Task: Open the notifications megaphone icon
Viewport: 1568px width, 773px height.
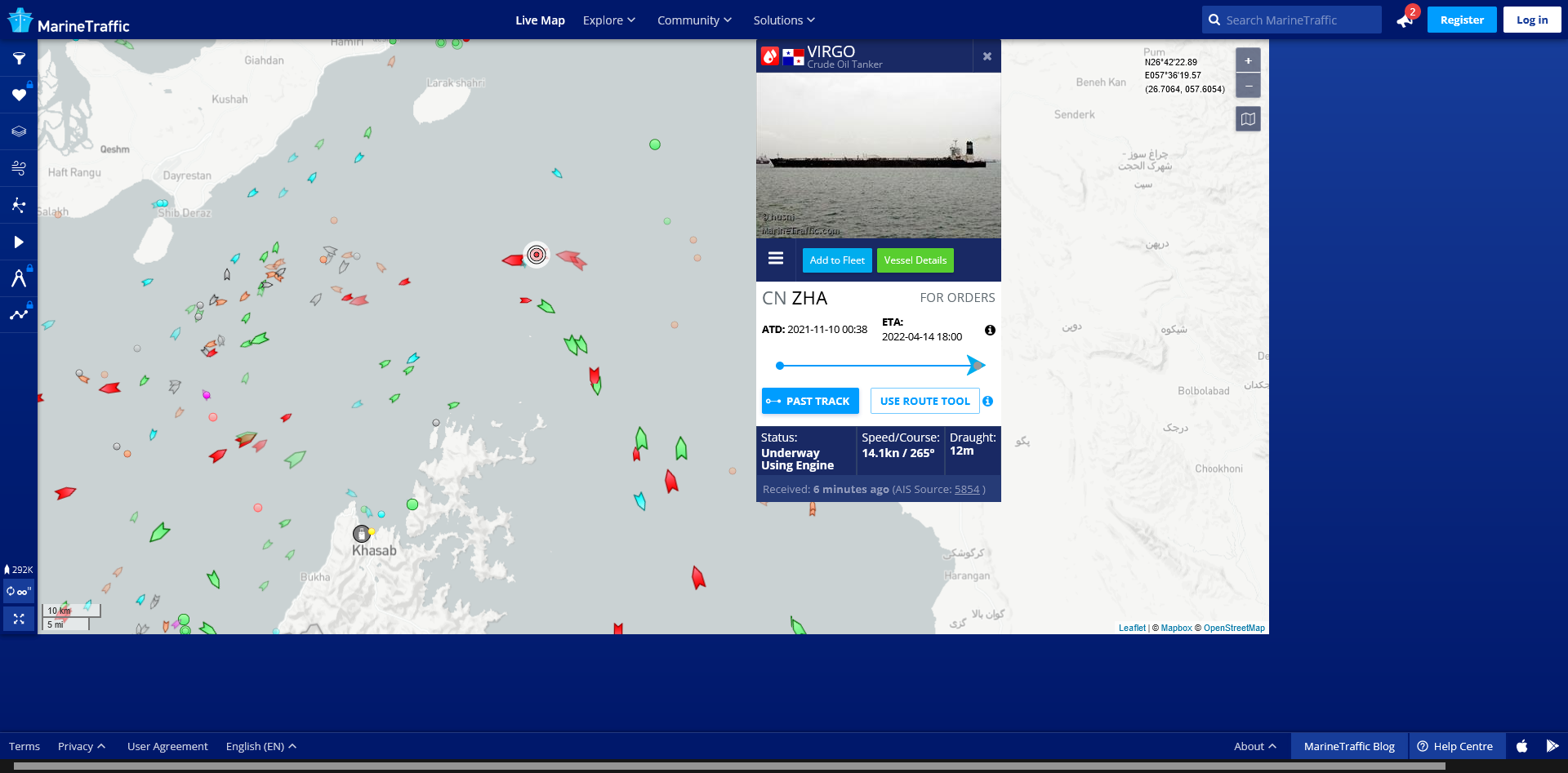Action: (1405, 20)
